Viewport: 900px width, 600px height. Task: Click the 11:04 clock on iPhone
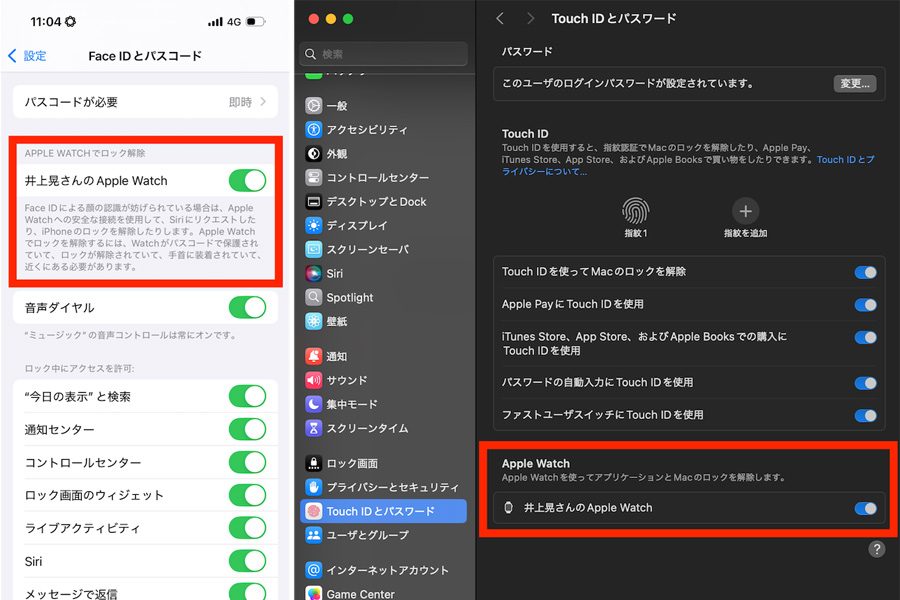coord(45,22)
